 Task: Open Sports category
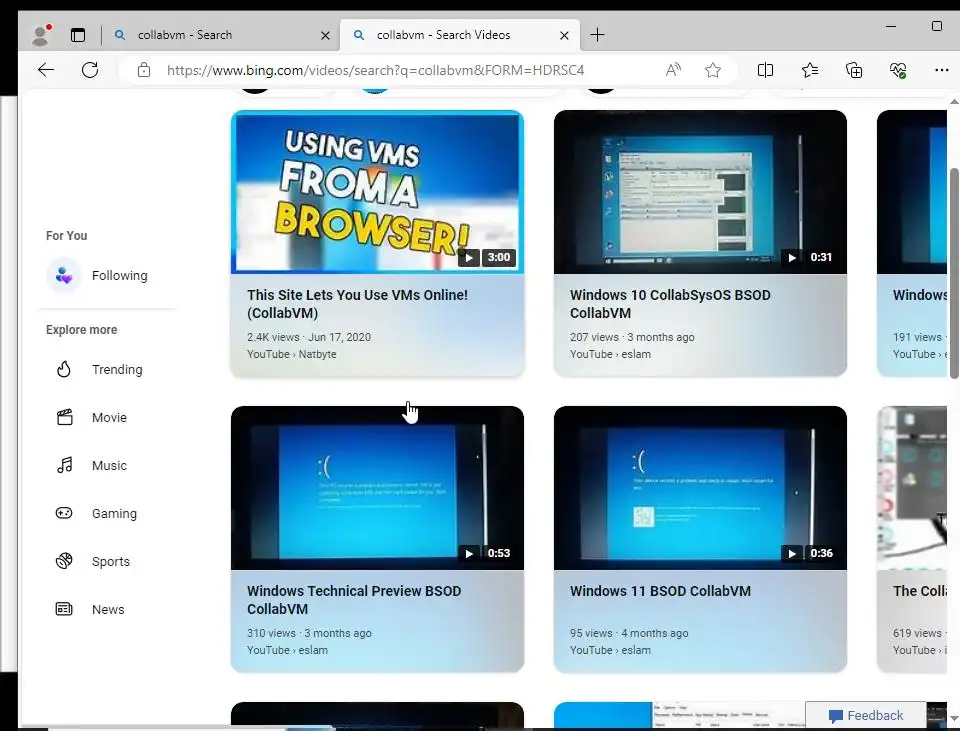click(x=110, y=561)
